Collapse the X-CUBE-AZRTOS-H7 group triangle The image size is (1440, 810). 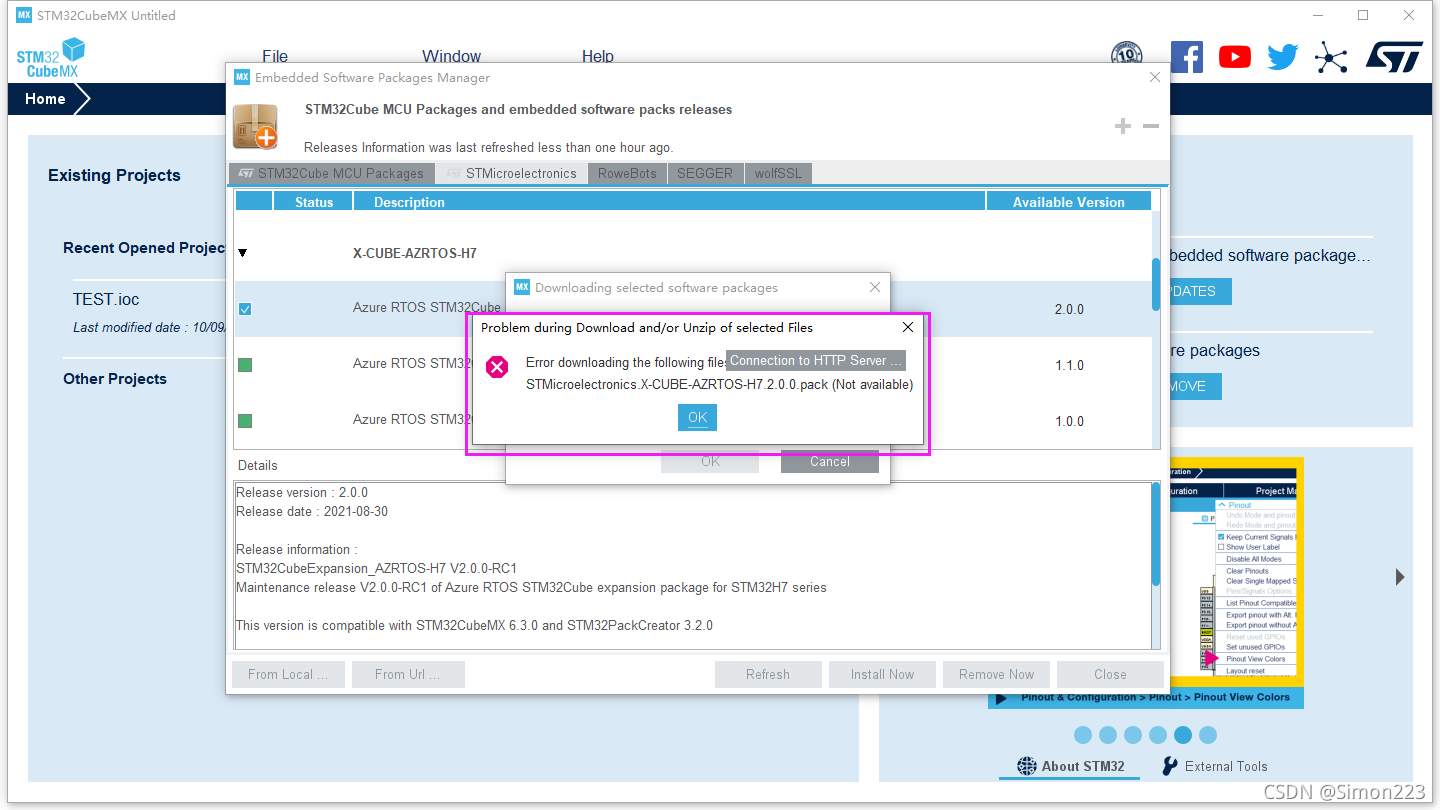point(243,253)
